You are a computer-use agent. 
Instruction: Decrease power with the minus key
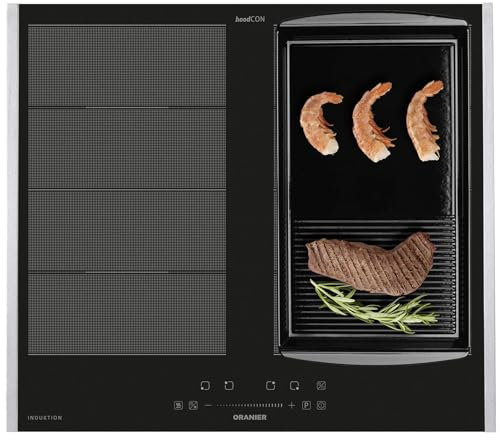[208, 405]
